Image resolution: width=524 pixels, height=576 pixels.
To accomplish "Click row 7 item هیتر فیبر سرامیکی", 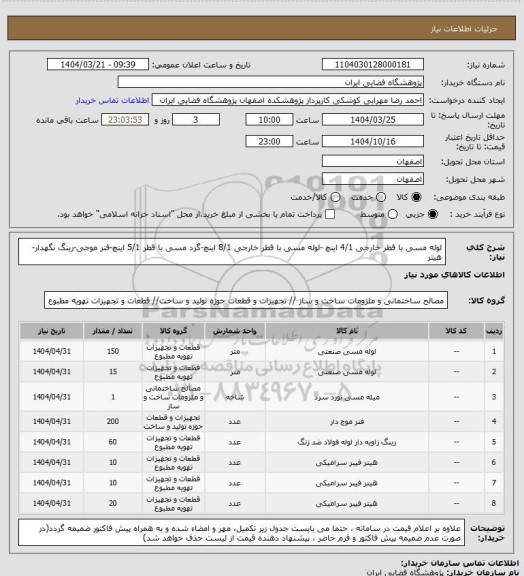I will click(347, 483).
